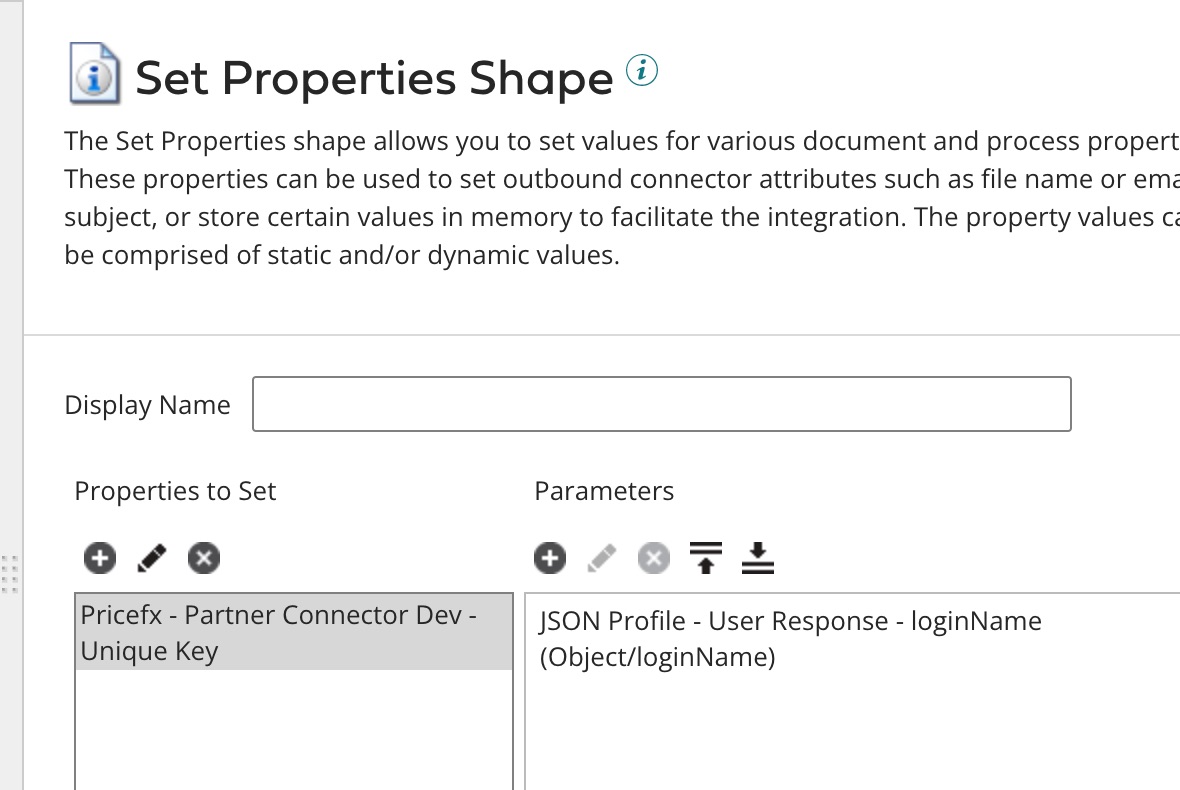Select the JSON Profile loginName parameter

point(790,639)
